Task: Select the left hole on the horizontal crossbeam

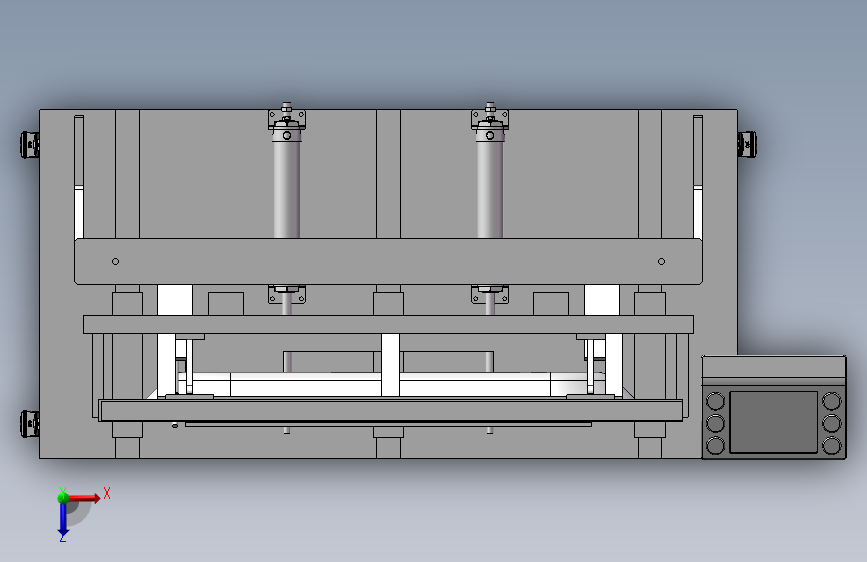Action: pos(116,261)
